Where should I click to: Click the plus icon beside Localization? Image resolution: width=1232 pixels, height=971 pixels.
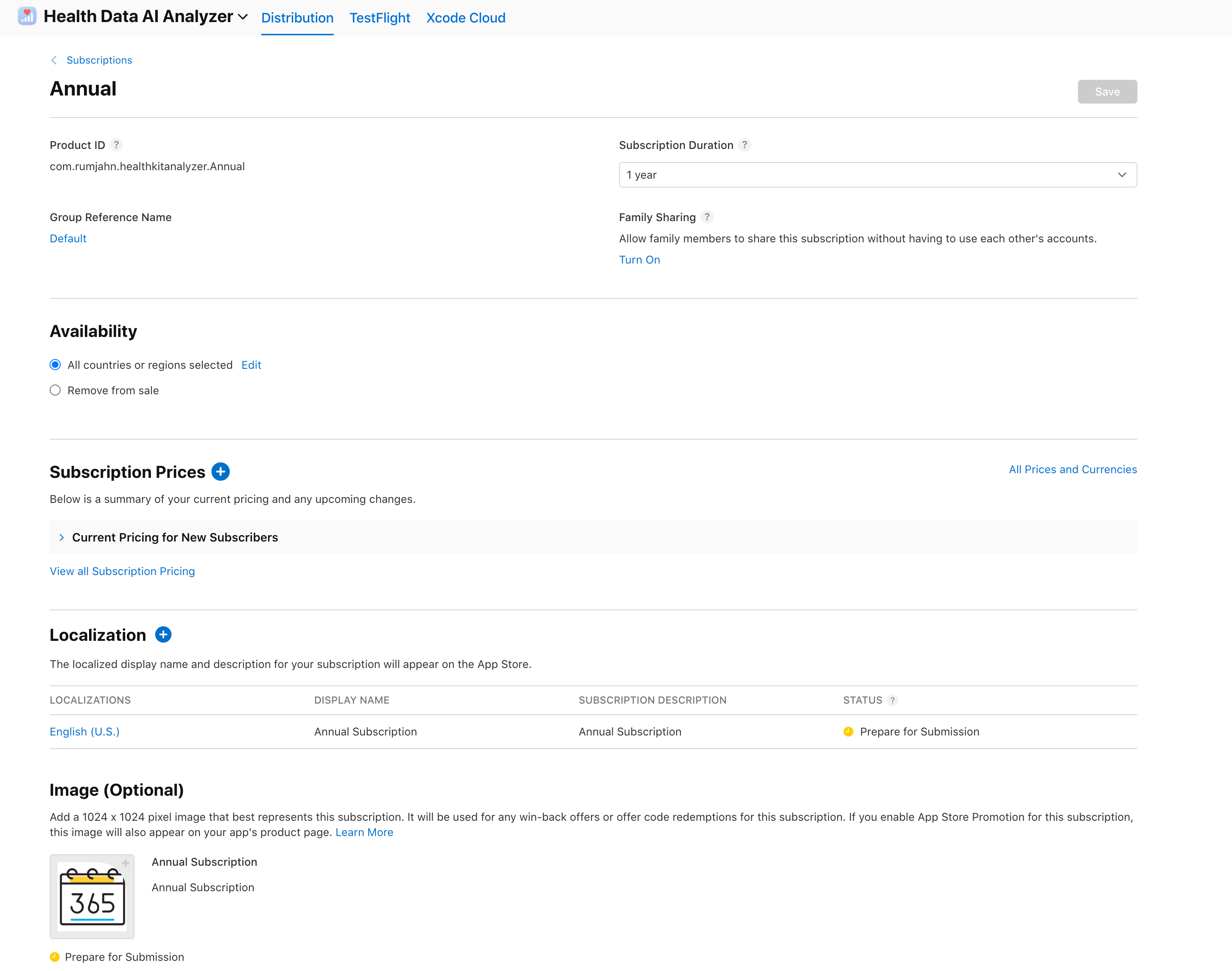pyautogui.click(x=163, y=634)
